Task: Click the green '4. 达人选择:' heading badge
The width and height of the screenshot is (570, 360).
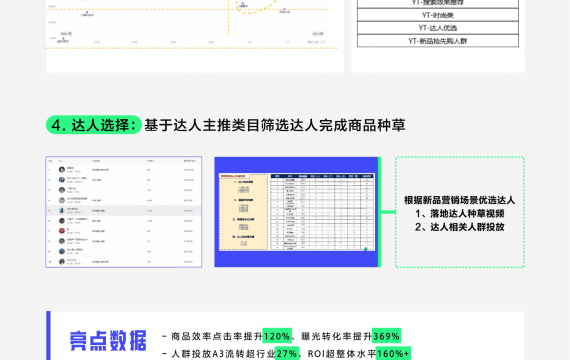Action: [94, 125]
